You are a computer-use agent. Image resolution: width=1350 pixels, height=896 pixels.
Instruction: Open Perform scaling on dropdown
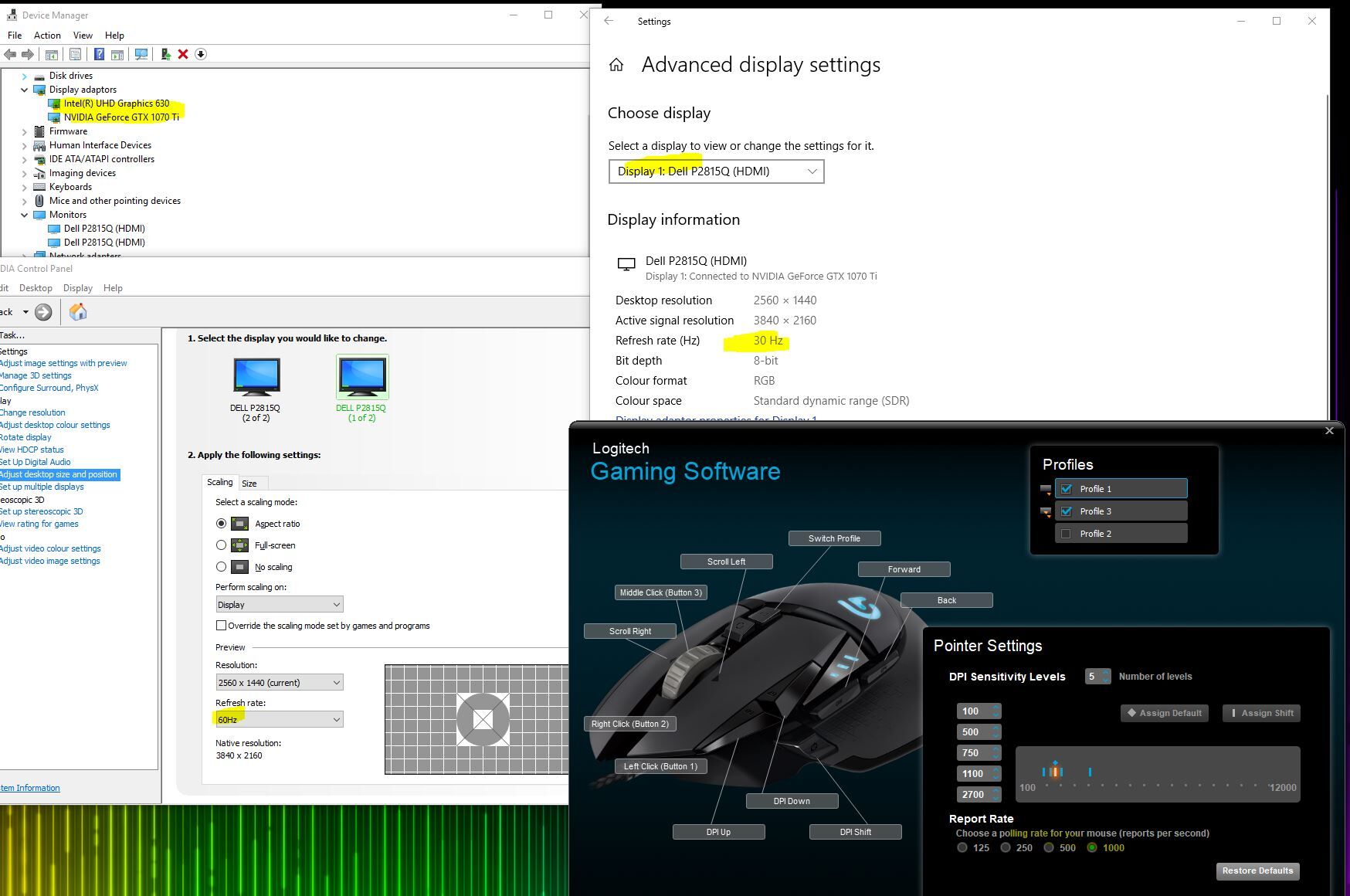click(280, 605)
